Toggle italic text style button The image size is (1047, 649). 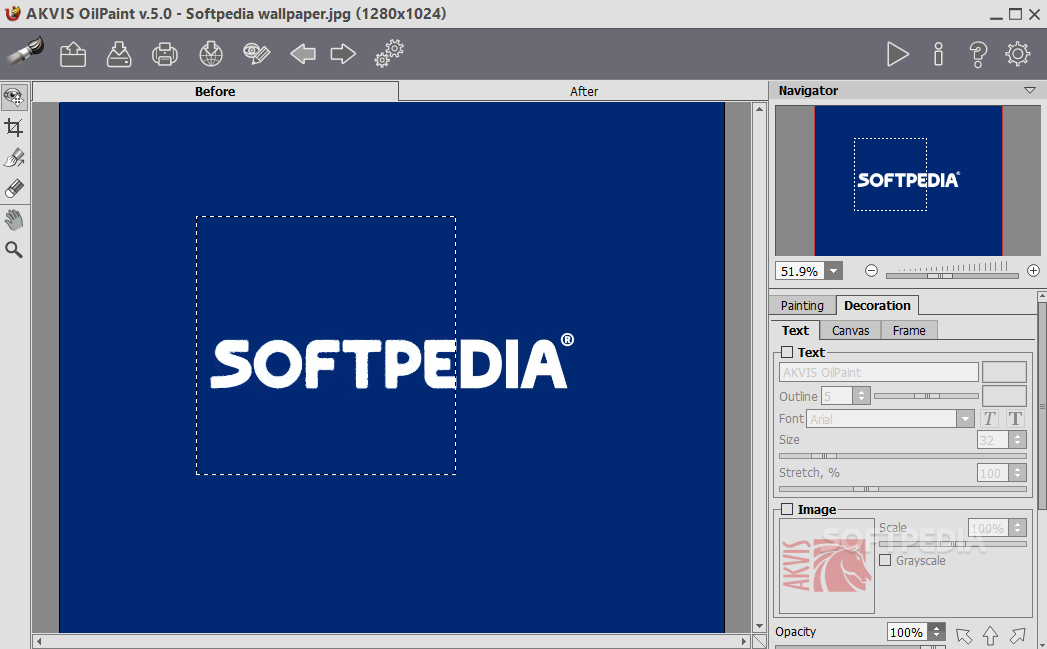[990, 419]
